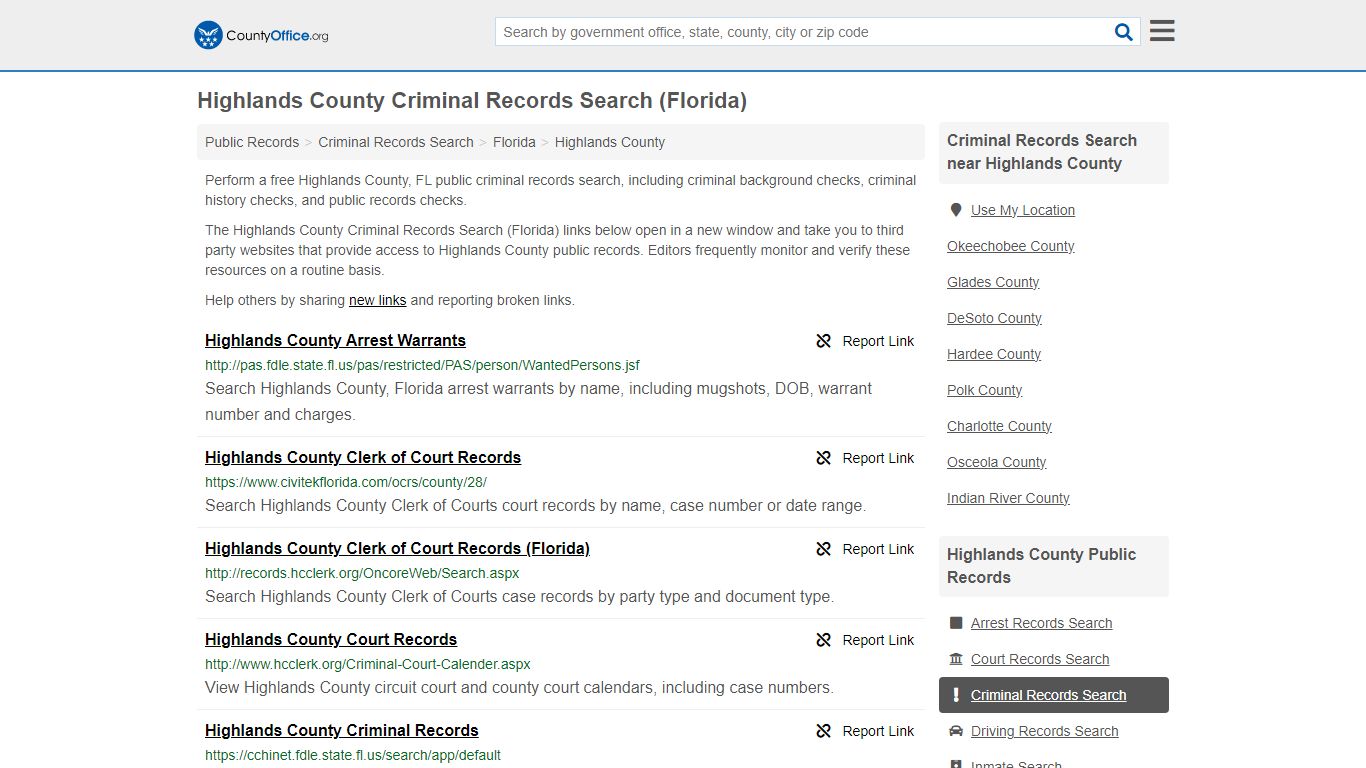Click broken-link icon for Clerk of Court Records
Image resolution: width=1366 pixels, height=768 pixels.
click(x=824, y=458)
